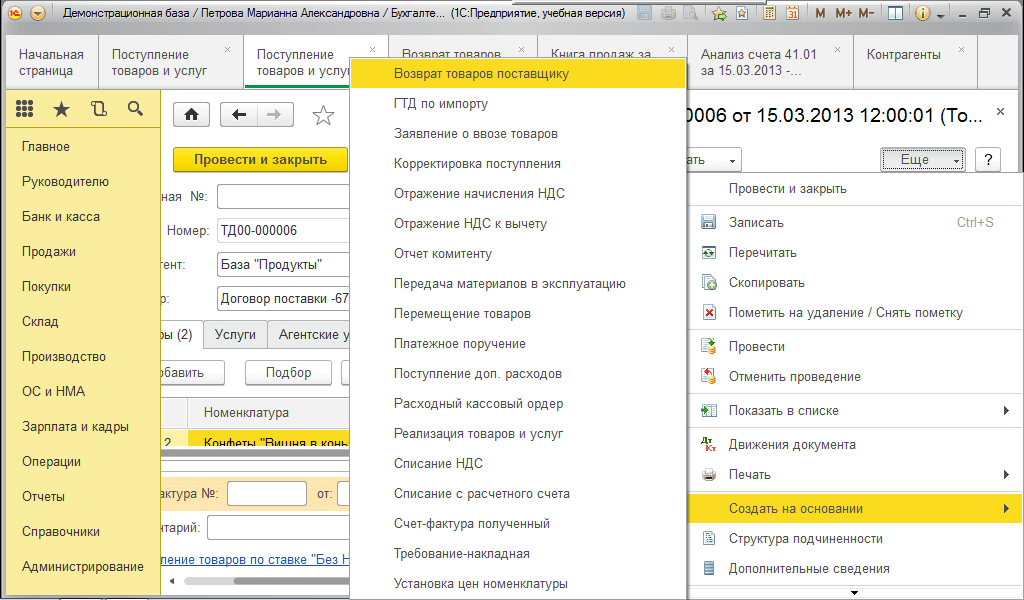
Task: Choose Возврат товаров поставщику from the list
Action: pos(481,74)
